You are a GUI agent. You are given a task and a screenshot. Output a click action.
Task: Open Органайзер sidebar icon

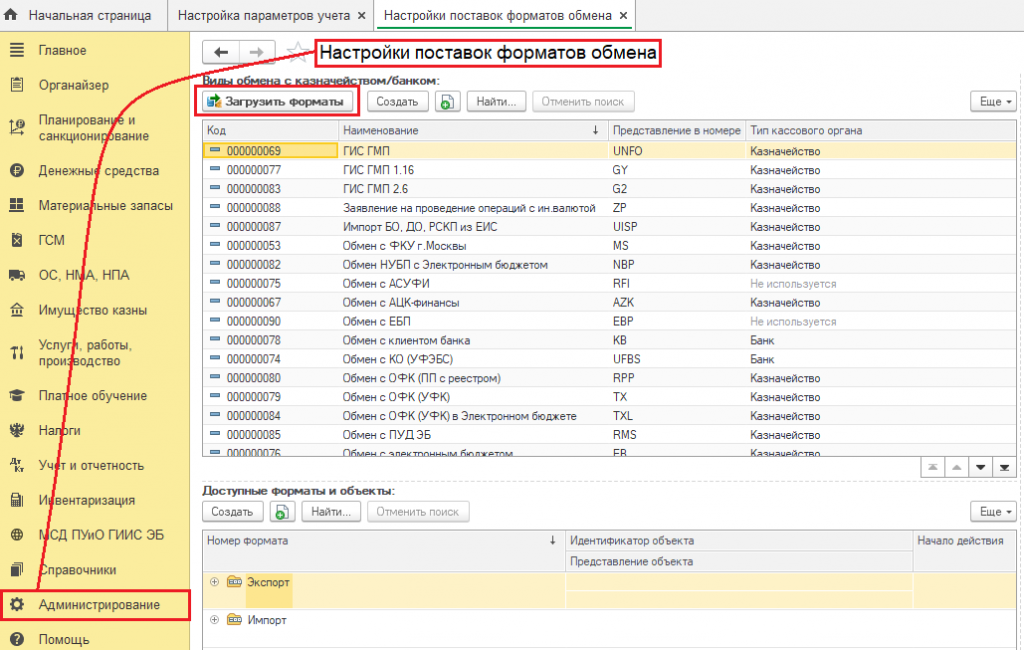[17, 85]
